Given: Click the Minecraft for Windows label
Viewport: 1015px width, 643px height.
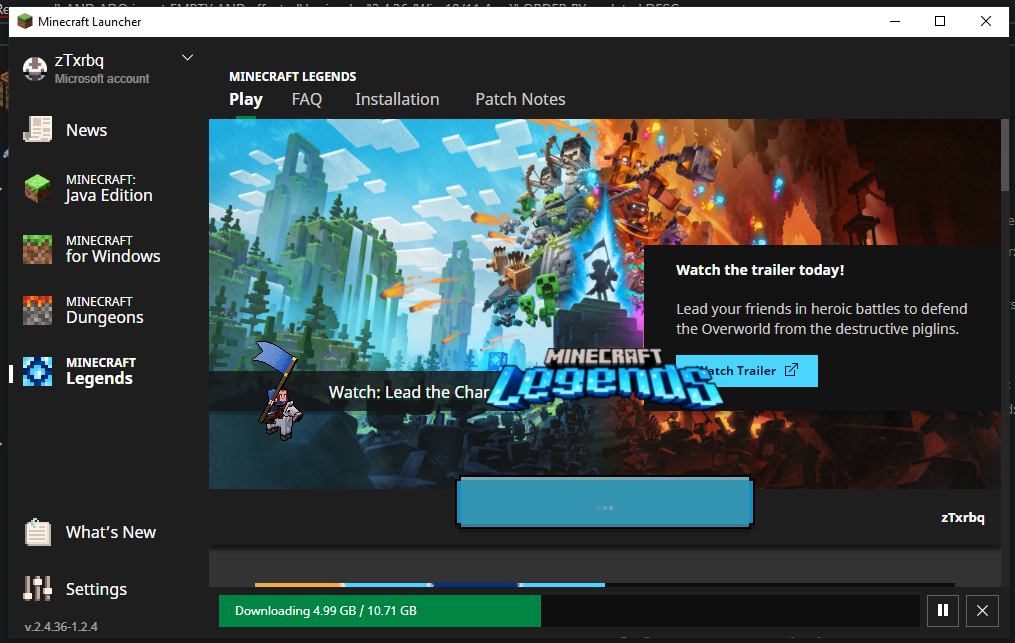Looking at the screenshot, I should pyautogui.click(x=113, y=249).
